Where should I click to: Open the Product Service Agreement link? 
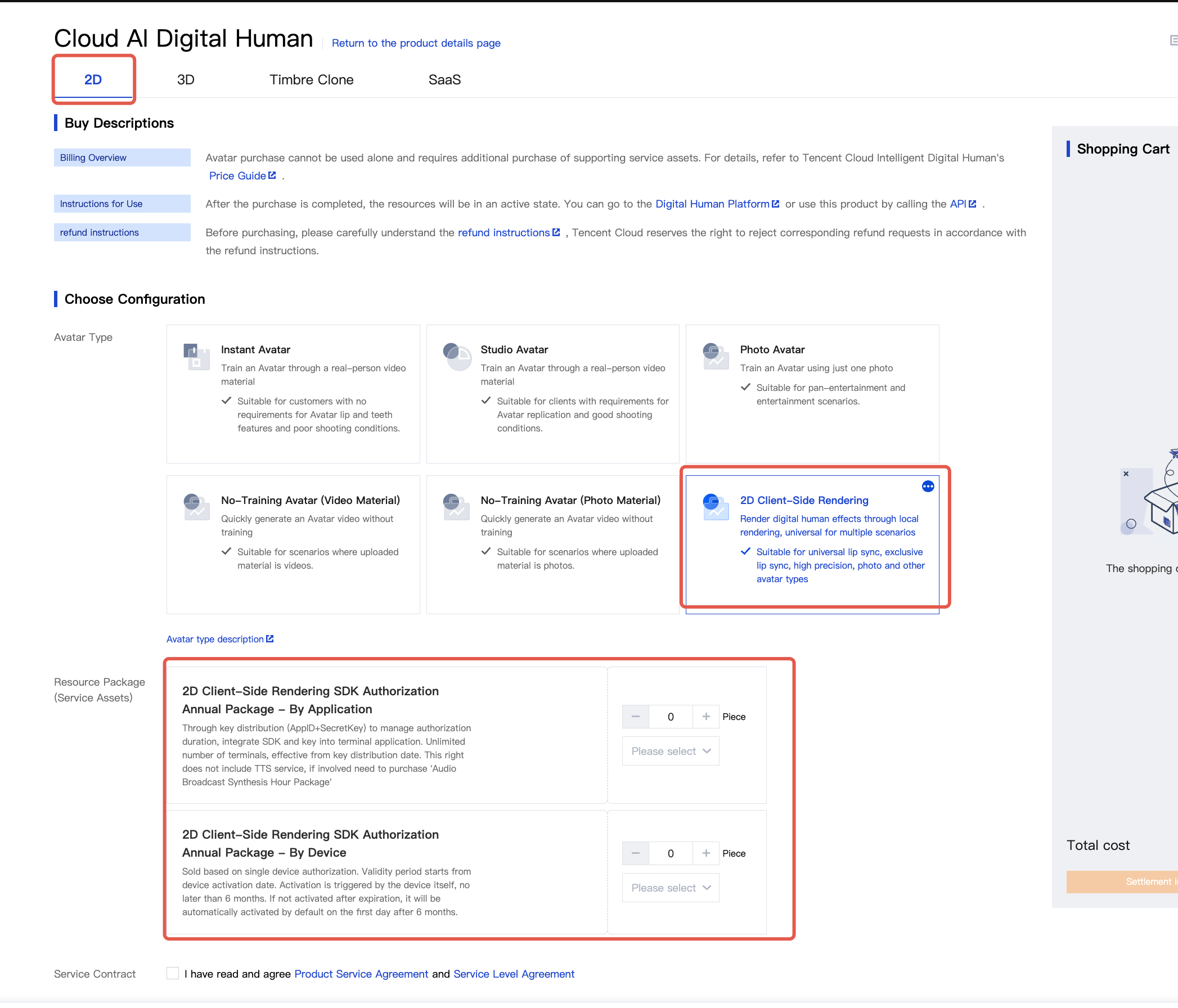361,974
